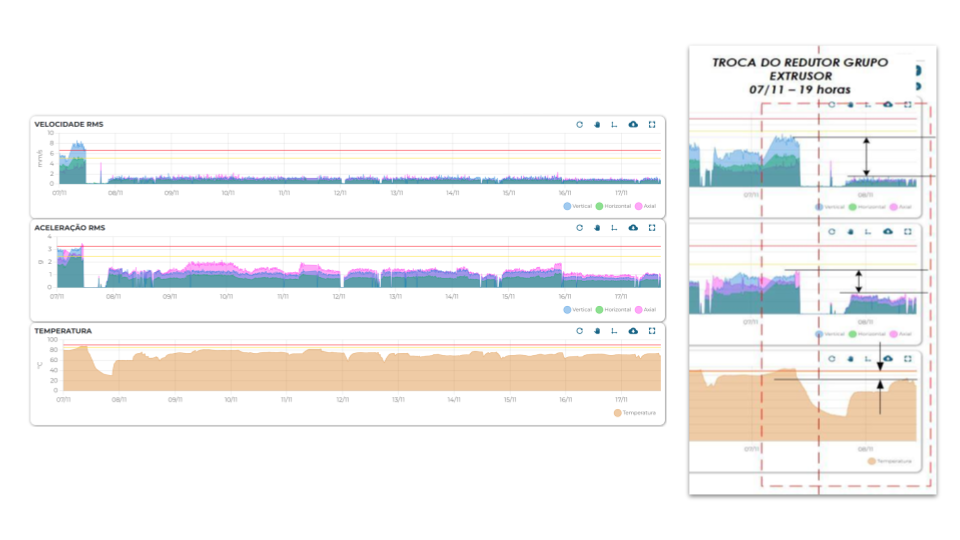Image resolution: width=960 pixels, height=540 pixels.
Task: Click the VELOCIDADE RMS chart title
Action: click(x=69, y=124)
